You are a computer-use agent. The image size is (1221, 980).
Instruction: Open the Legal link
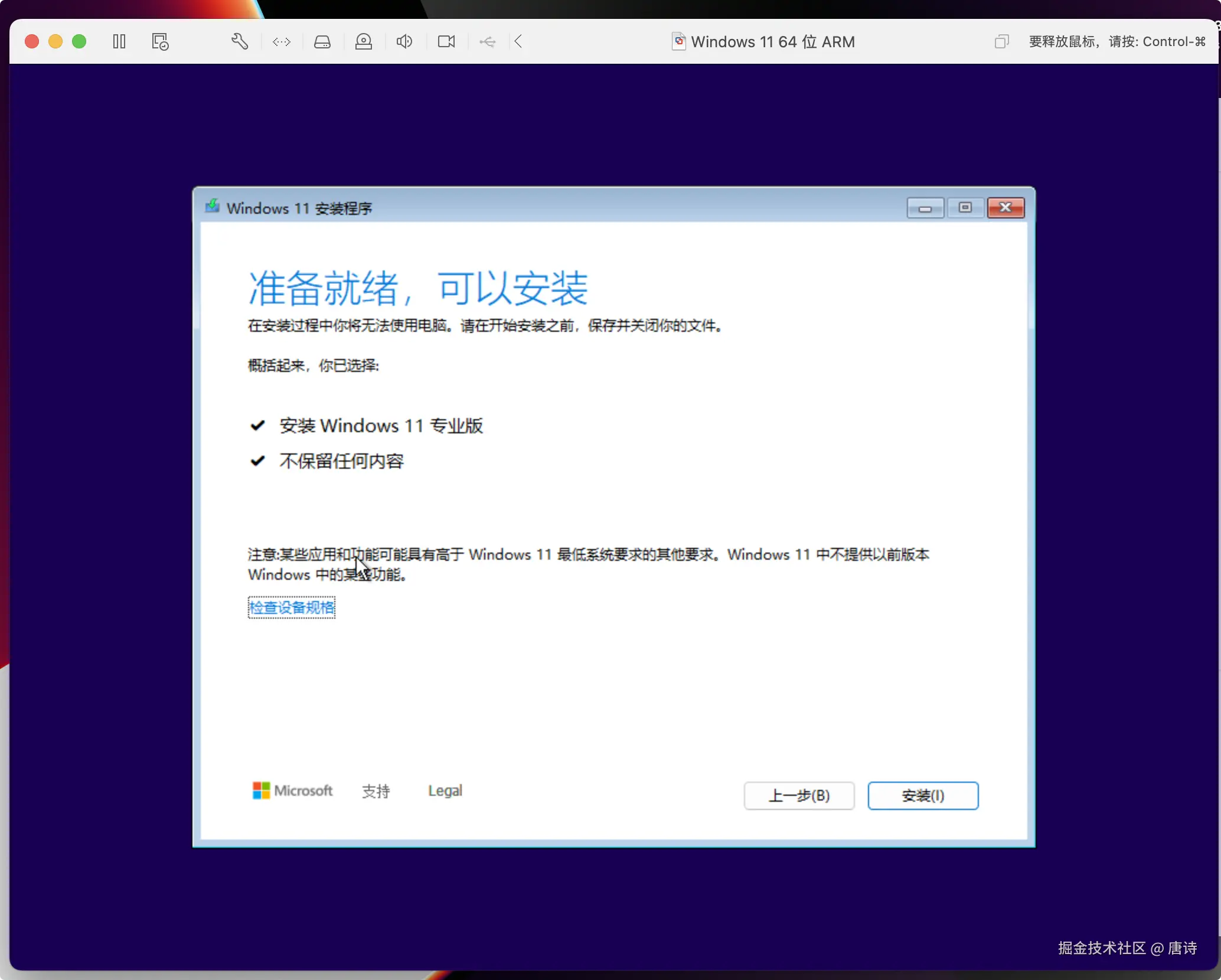pyautogui.click(x=445, y=790)
